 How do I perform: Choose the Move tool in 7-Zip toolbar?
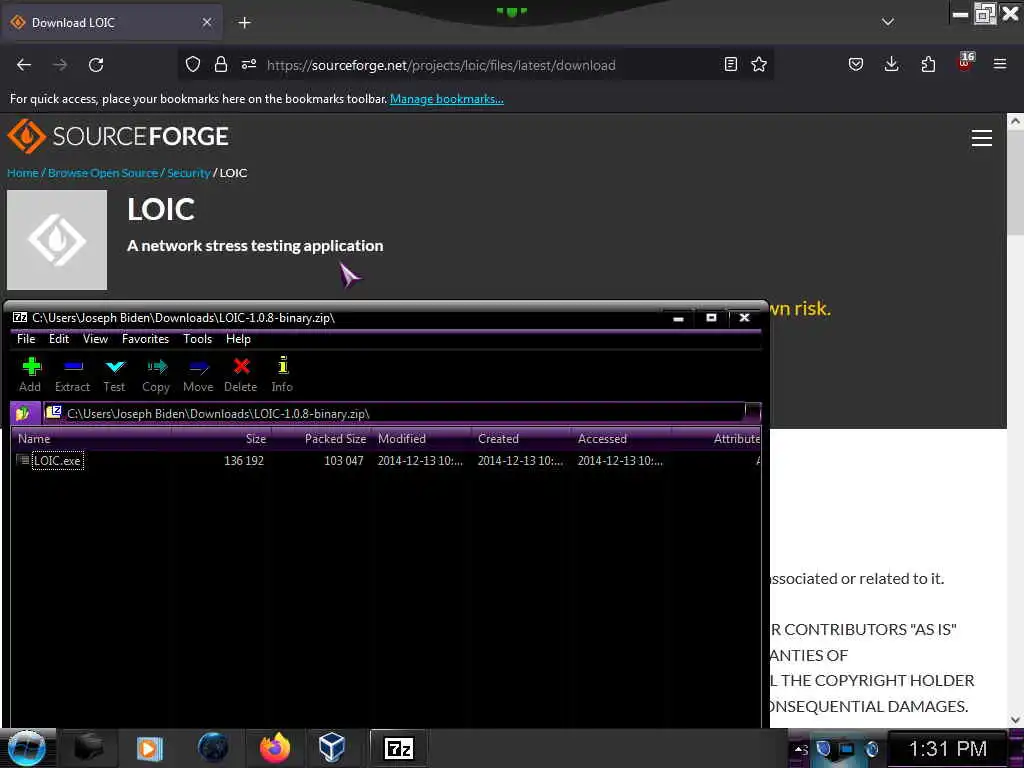[198, 375]
